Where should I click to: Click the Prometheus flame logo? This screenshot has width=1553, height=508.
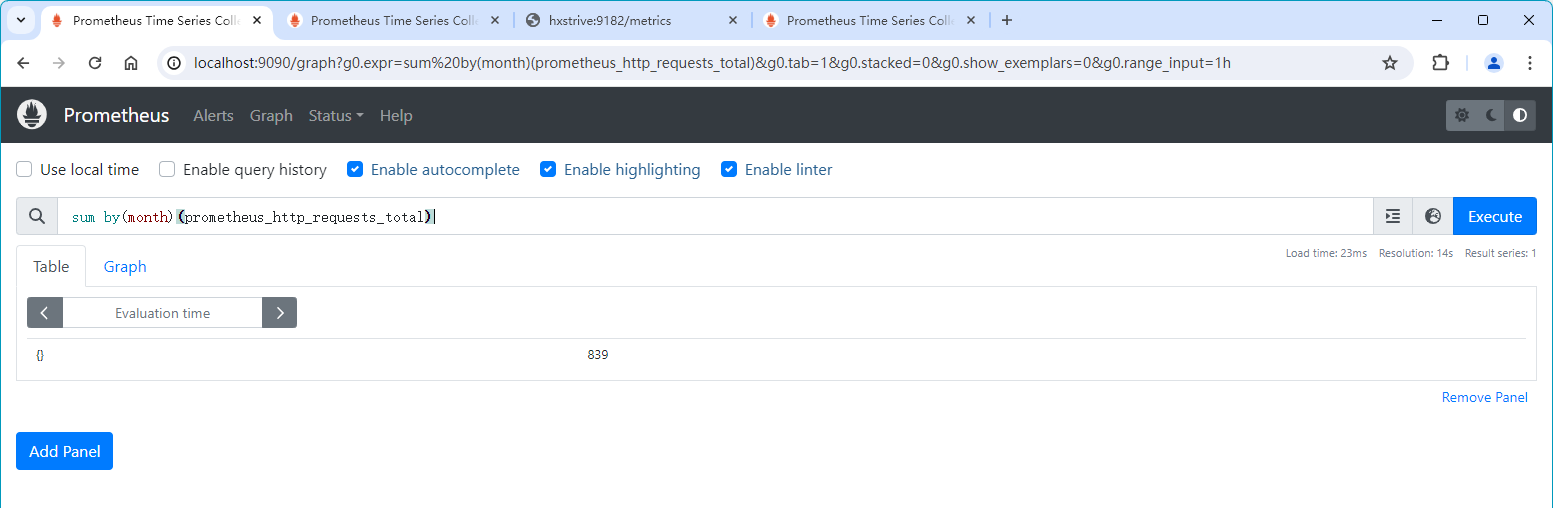pos(32,115)
